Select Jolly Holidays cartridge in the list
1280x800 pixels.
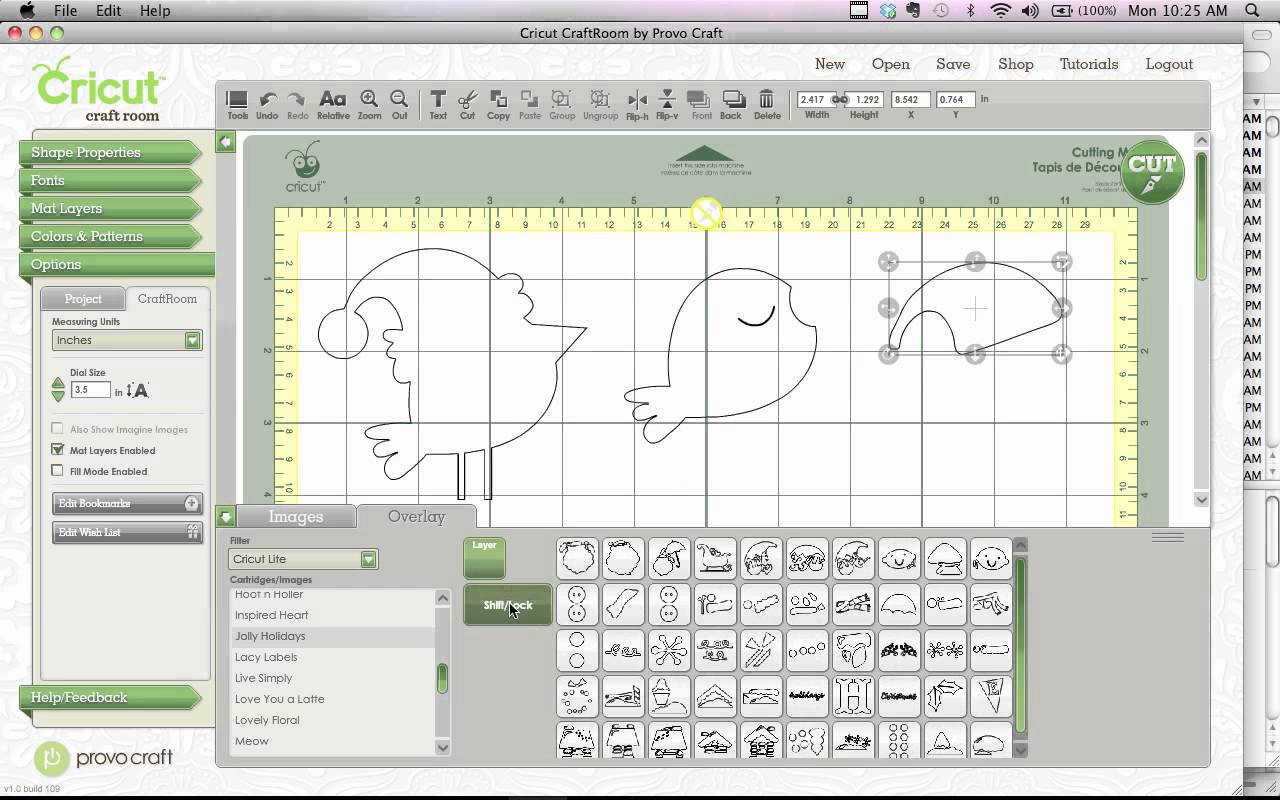pyautogui.click(x=332, y=636)
